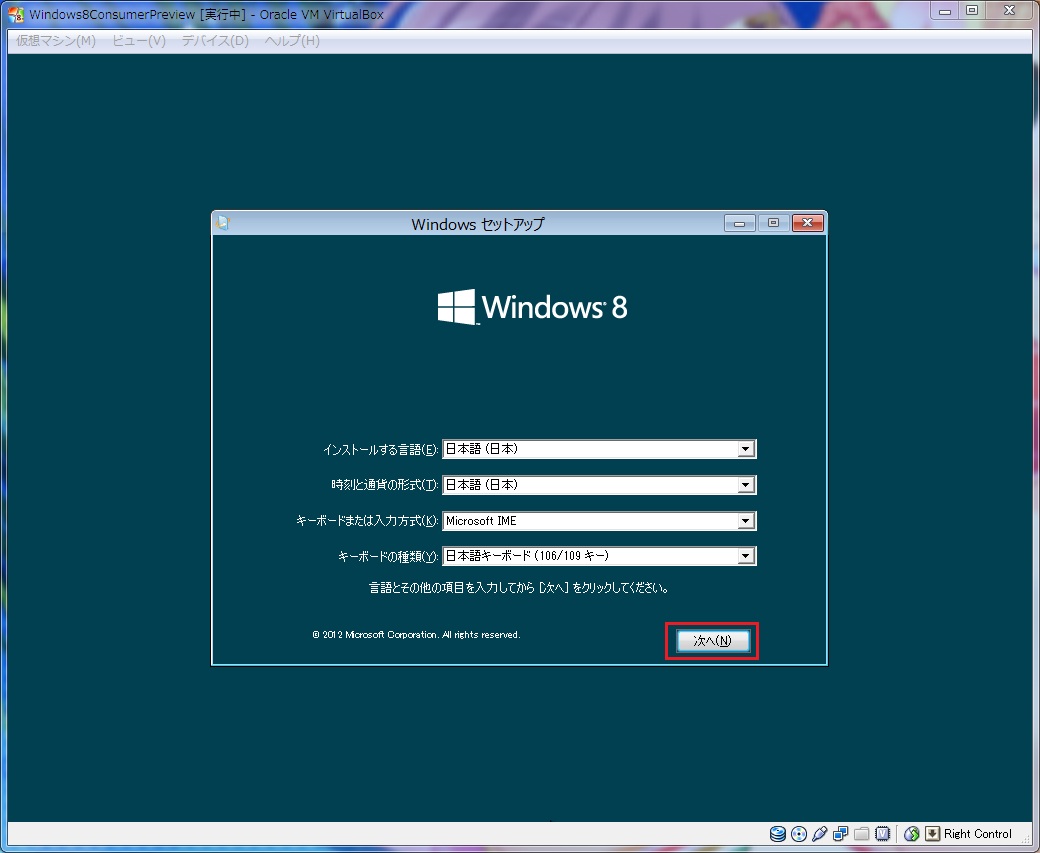The width and height of the screenshot is (1040, 853).
Task: Open the ビュー(V) menu
Action: click(139, 41)
